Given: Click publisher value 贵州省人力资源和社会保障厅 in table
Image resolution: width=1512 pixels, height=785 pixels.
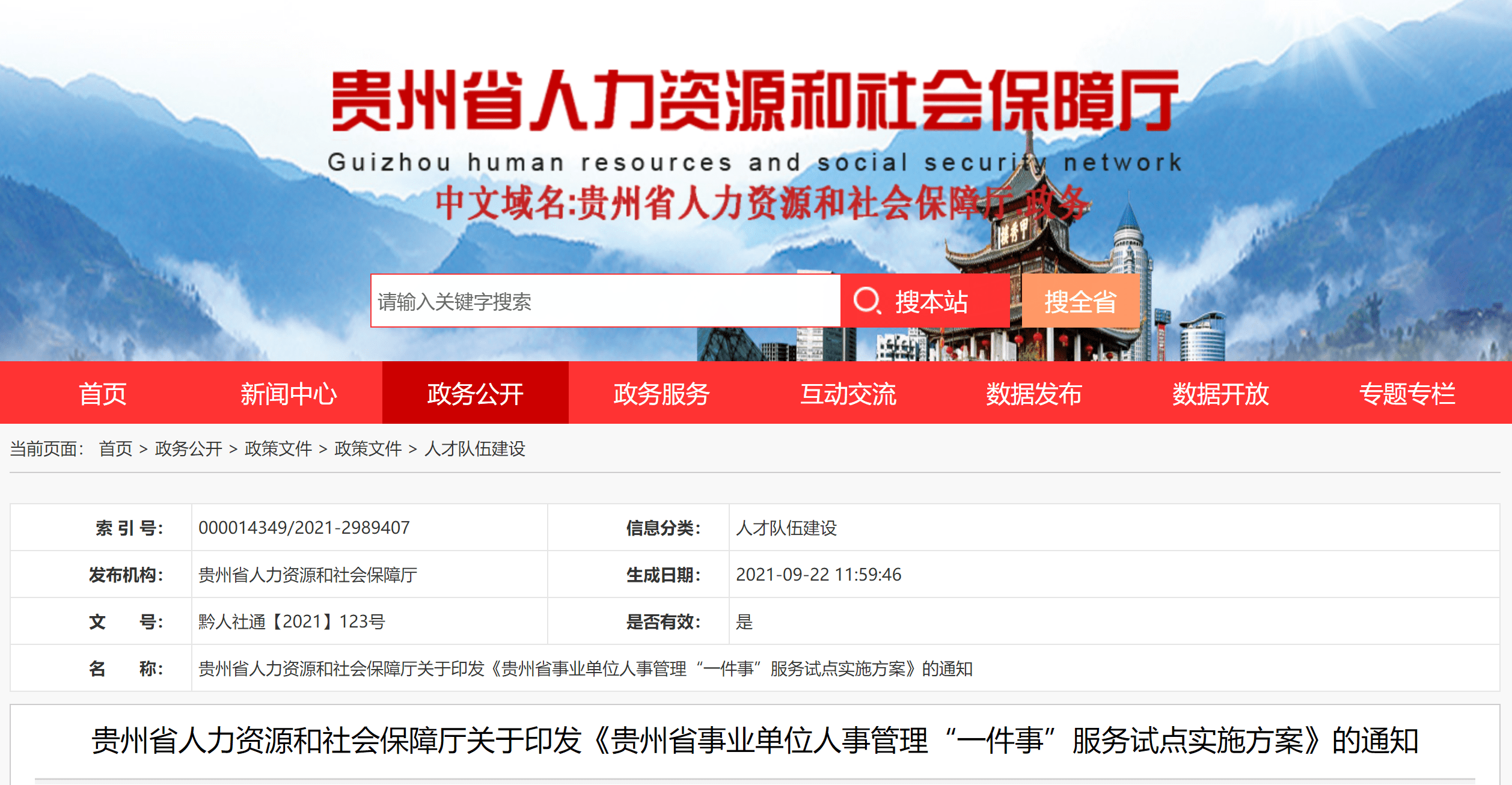Looking at the screenshot, I should coord(308,575).
